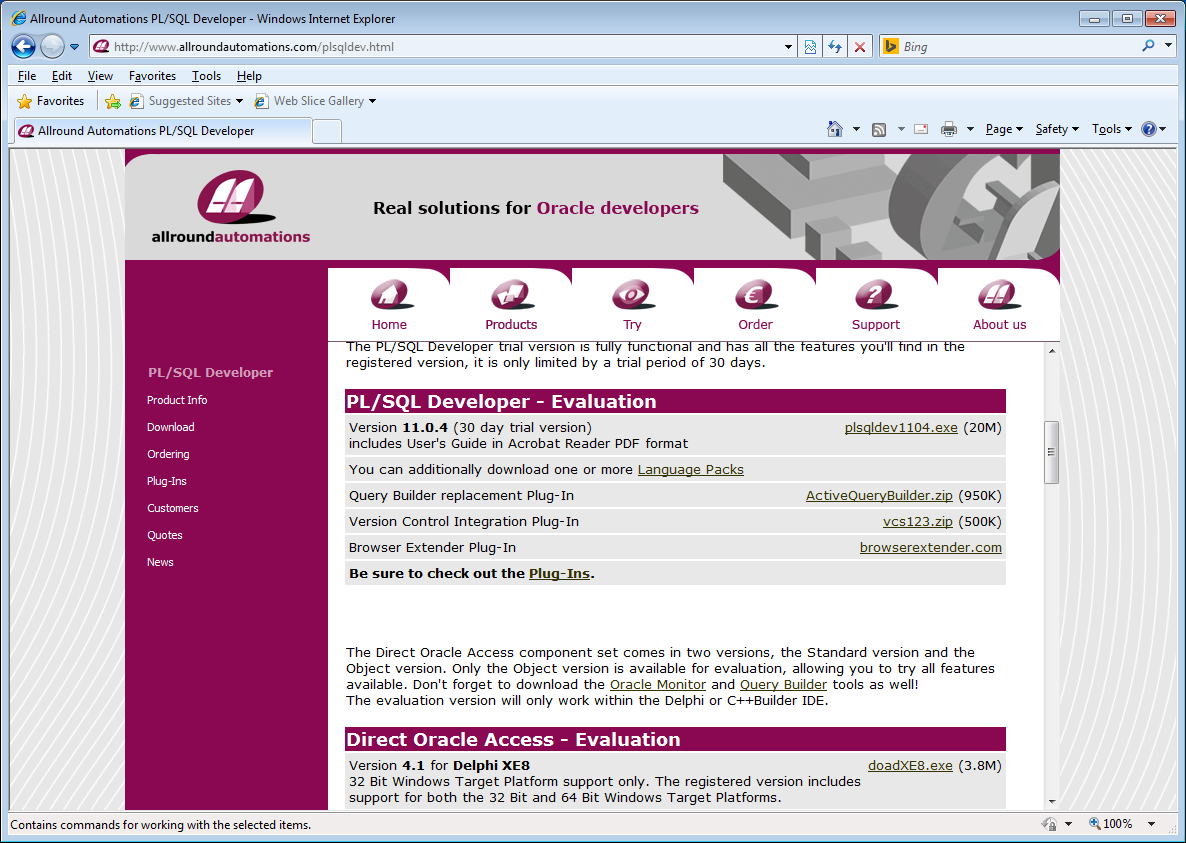Open the Language Packs link

coord(691,470)
